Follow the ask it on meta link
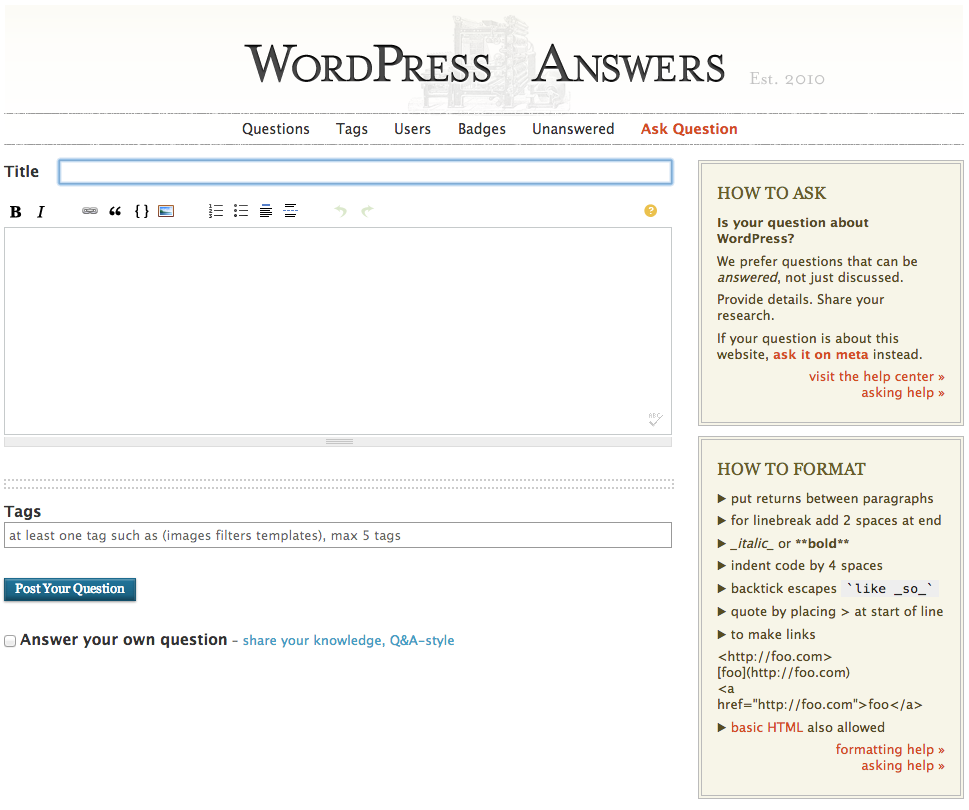The height and width of the screenshot is (810, 969). coord(821,355)
